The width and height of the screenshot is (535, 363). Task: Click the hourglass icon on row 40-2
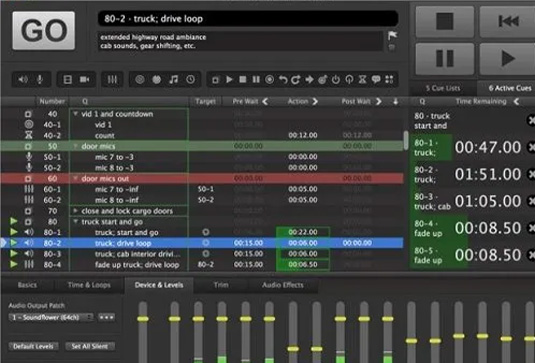pyautogui.click(x=29, y=135)
